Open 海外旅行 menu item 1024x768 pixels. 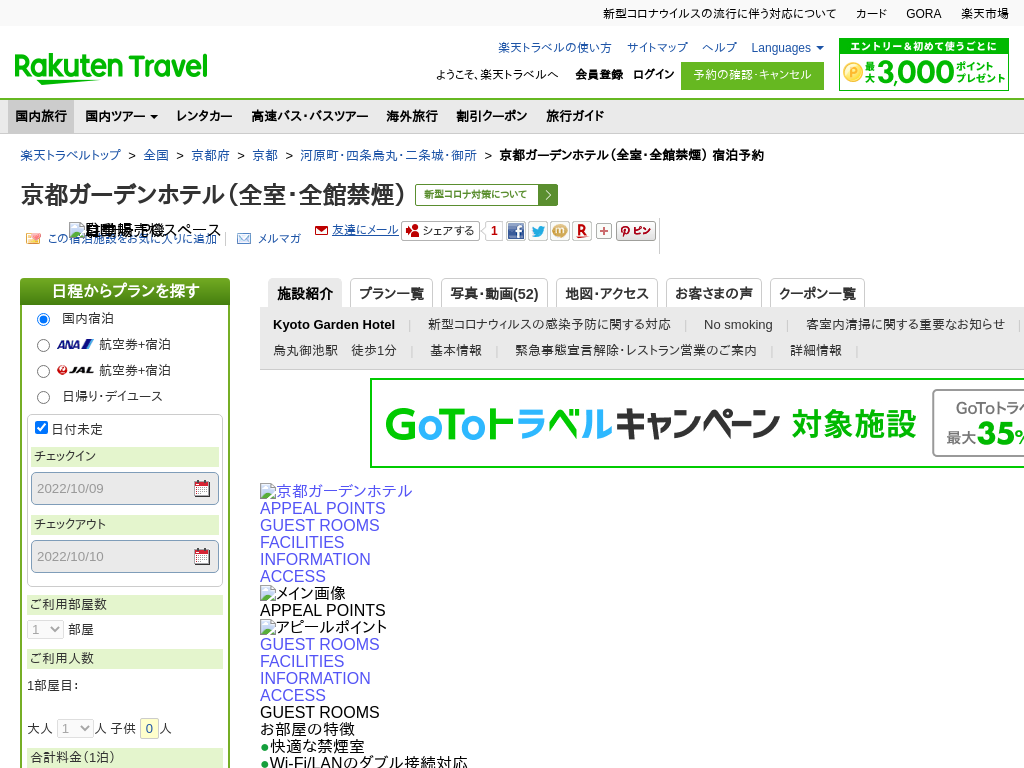[x=412, y=116]
